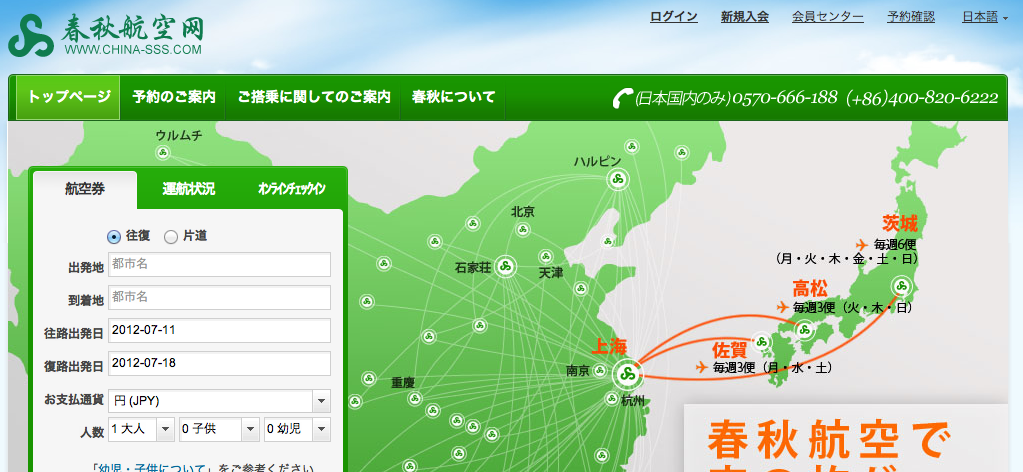Open the 春秋について menu item
This screenshot has width=1023, height=472.
click(x=453, y=97)
